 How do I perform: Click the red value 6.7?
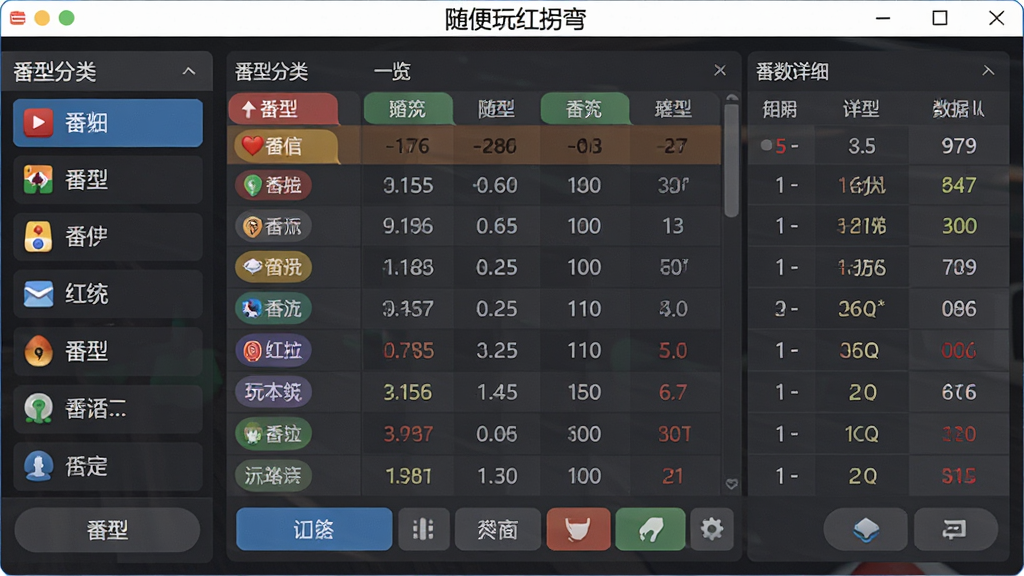(x=673, y=392)
